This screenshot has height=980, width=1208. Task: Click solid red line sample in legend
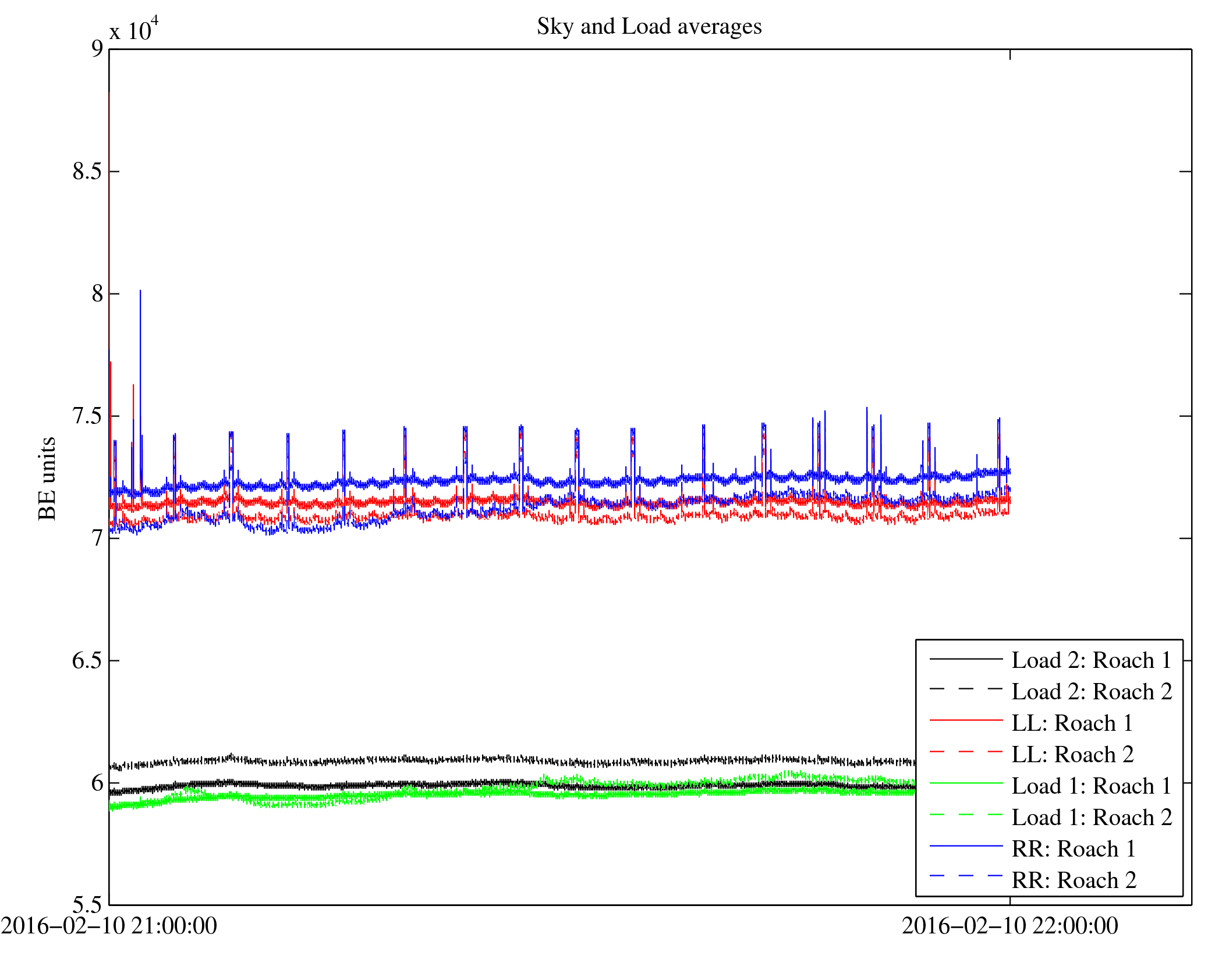point(966,721)
